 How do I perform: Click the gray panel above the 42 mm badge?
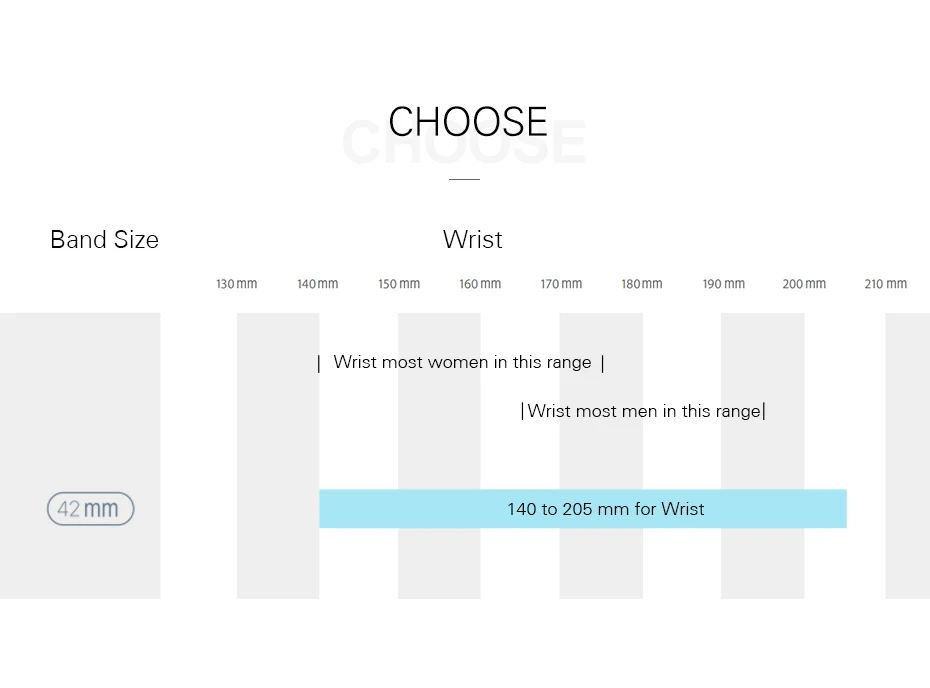(x=80, y=400)
